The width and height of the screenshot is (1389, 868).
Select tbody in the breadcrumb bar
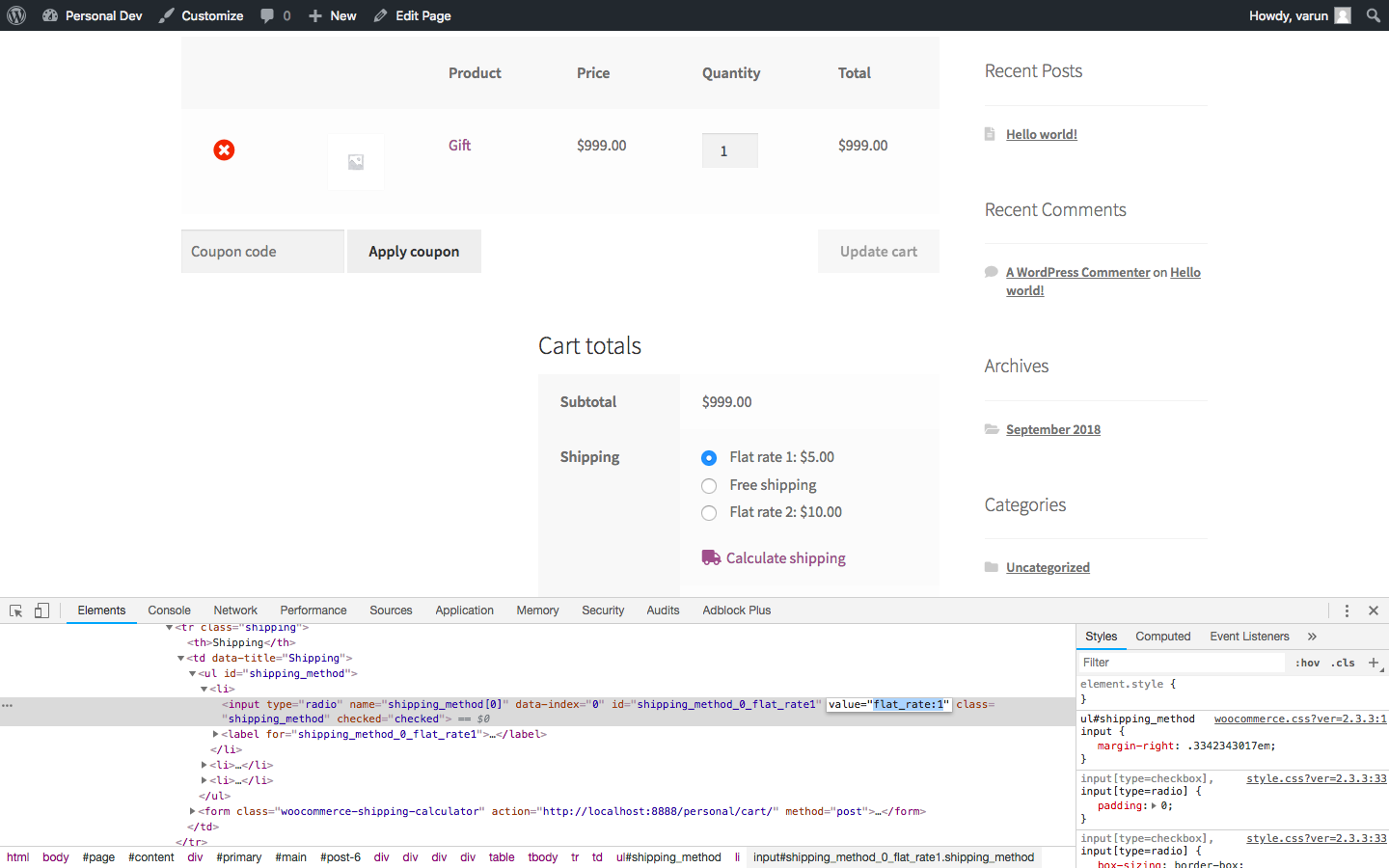pyautogui.click(x=543, y=857)
